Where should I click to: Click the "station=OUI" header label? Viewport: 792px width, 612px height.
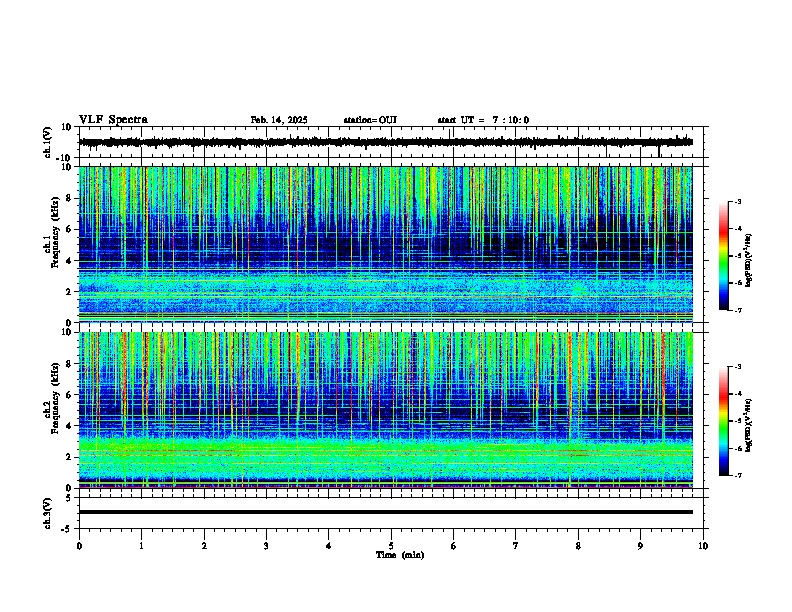click(x=370, y=120)
